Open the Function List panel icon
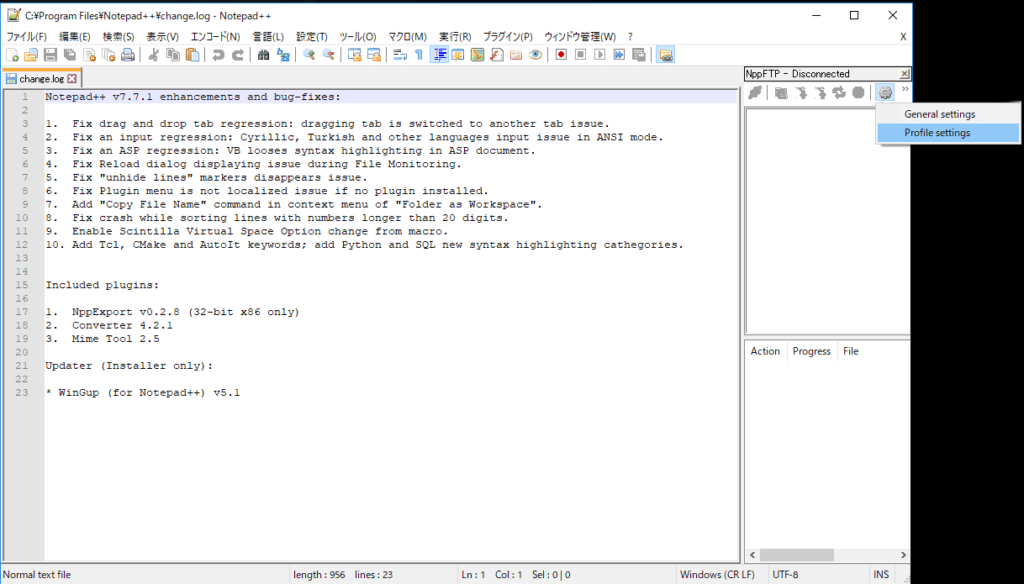Viewport: 1024px width, 584px height. coord(497,55)
